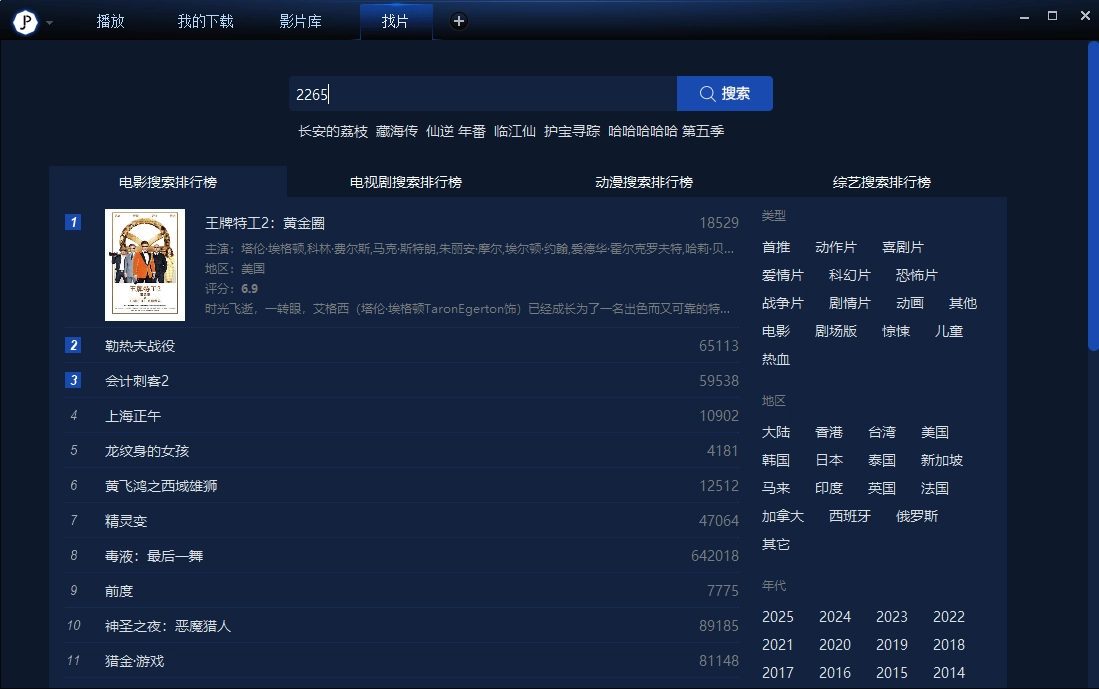Click the rank 2 badge for 勒热夫战役
The height and width of the screenshot is (689, 1099).
tap(73, 345)
